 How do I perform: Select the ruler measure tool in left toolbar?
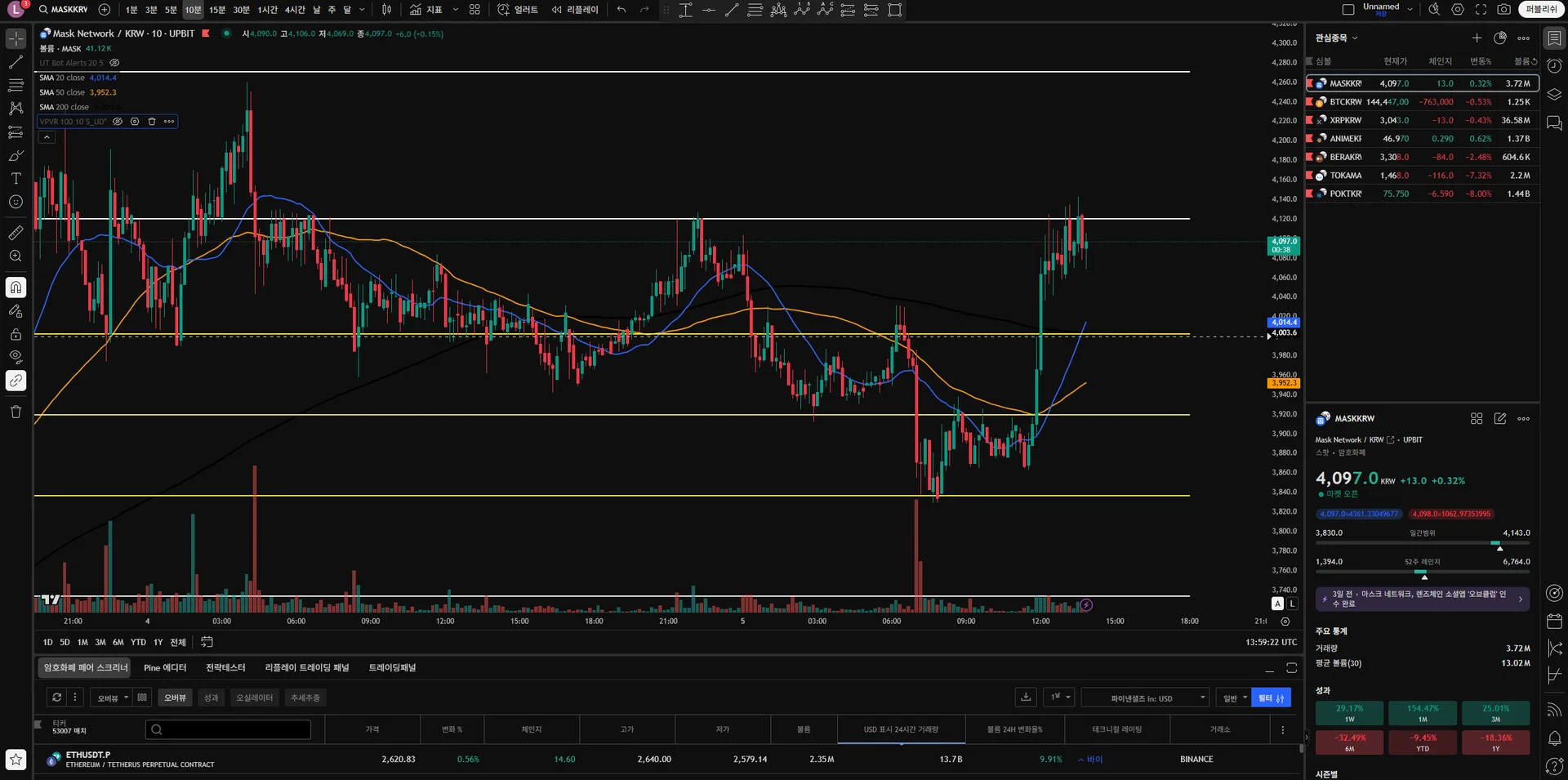coord(16,233)
